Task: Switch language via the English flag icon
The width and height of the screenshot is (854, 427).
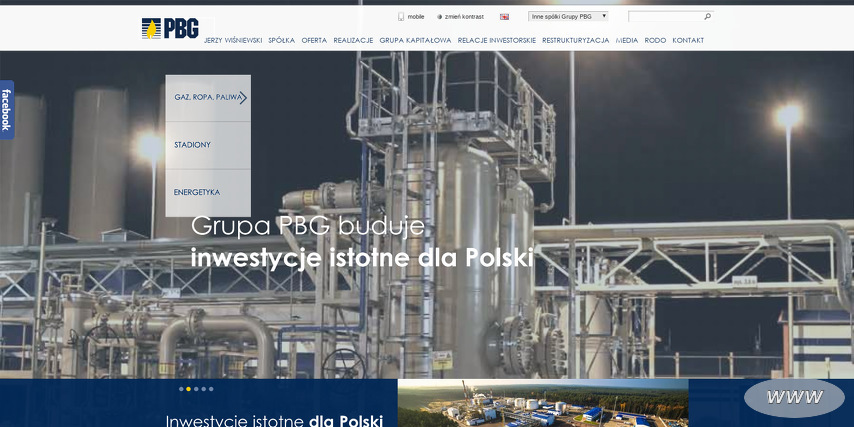Action: point(504,17)
